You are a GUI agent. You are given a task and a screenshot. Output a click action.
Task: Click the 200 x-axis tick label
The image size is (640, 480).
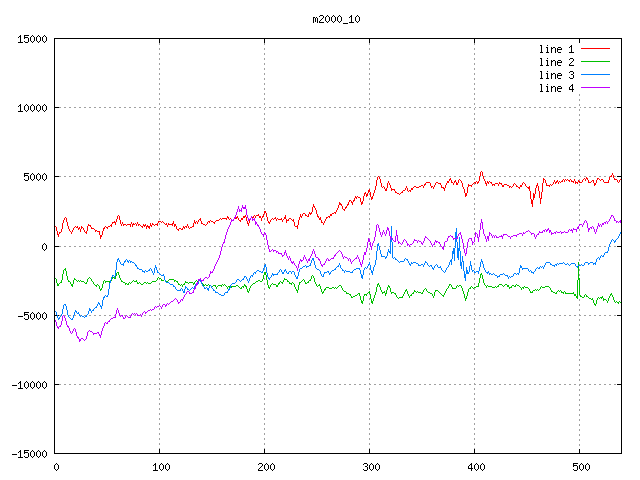tap(265, 467)
